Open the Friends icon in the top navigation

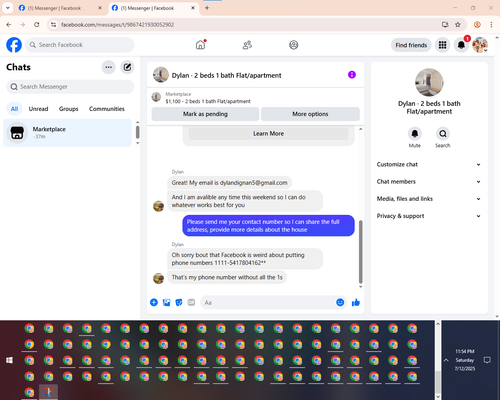(247, 45)
